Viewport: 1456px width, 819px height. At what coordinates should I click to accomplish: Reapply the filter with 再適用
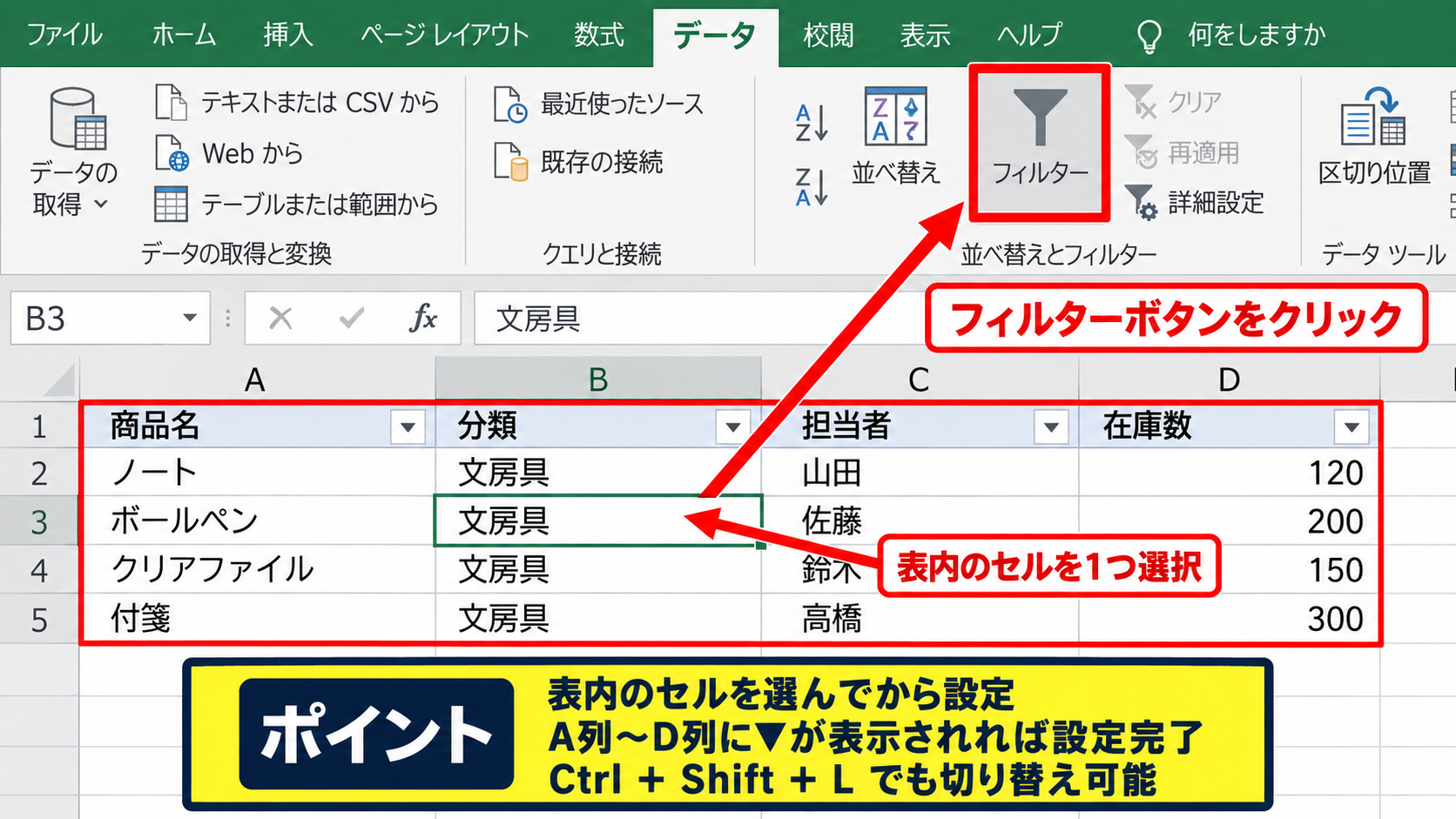click(1183, 152)
